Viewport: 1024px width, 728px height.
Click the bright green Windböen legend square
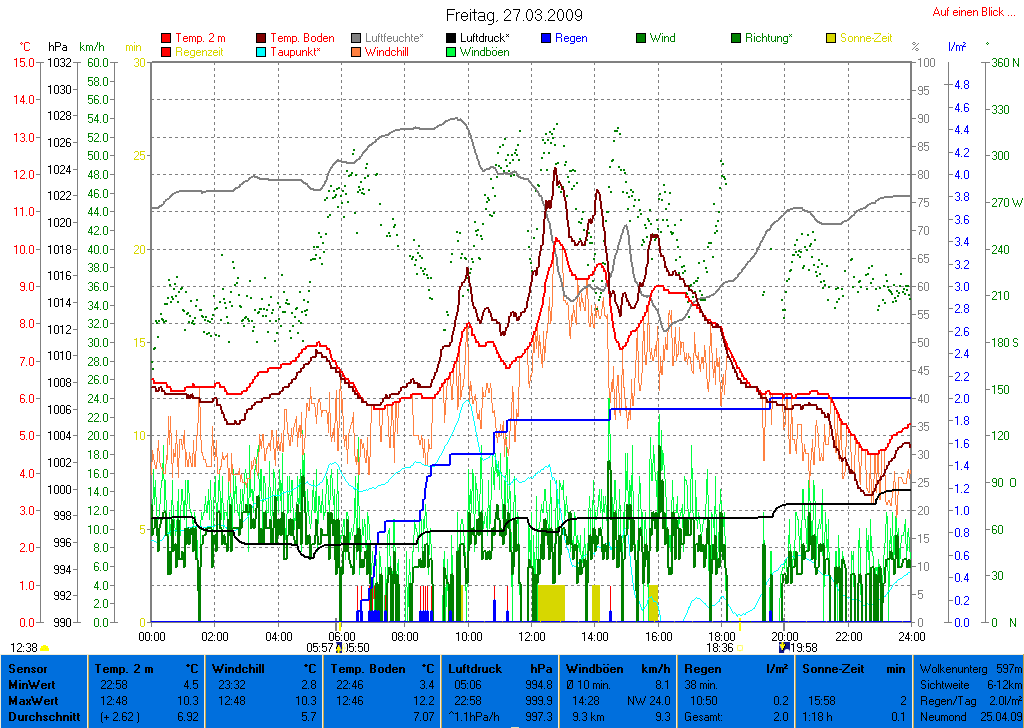pos(451,52)
